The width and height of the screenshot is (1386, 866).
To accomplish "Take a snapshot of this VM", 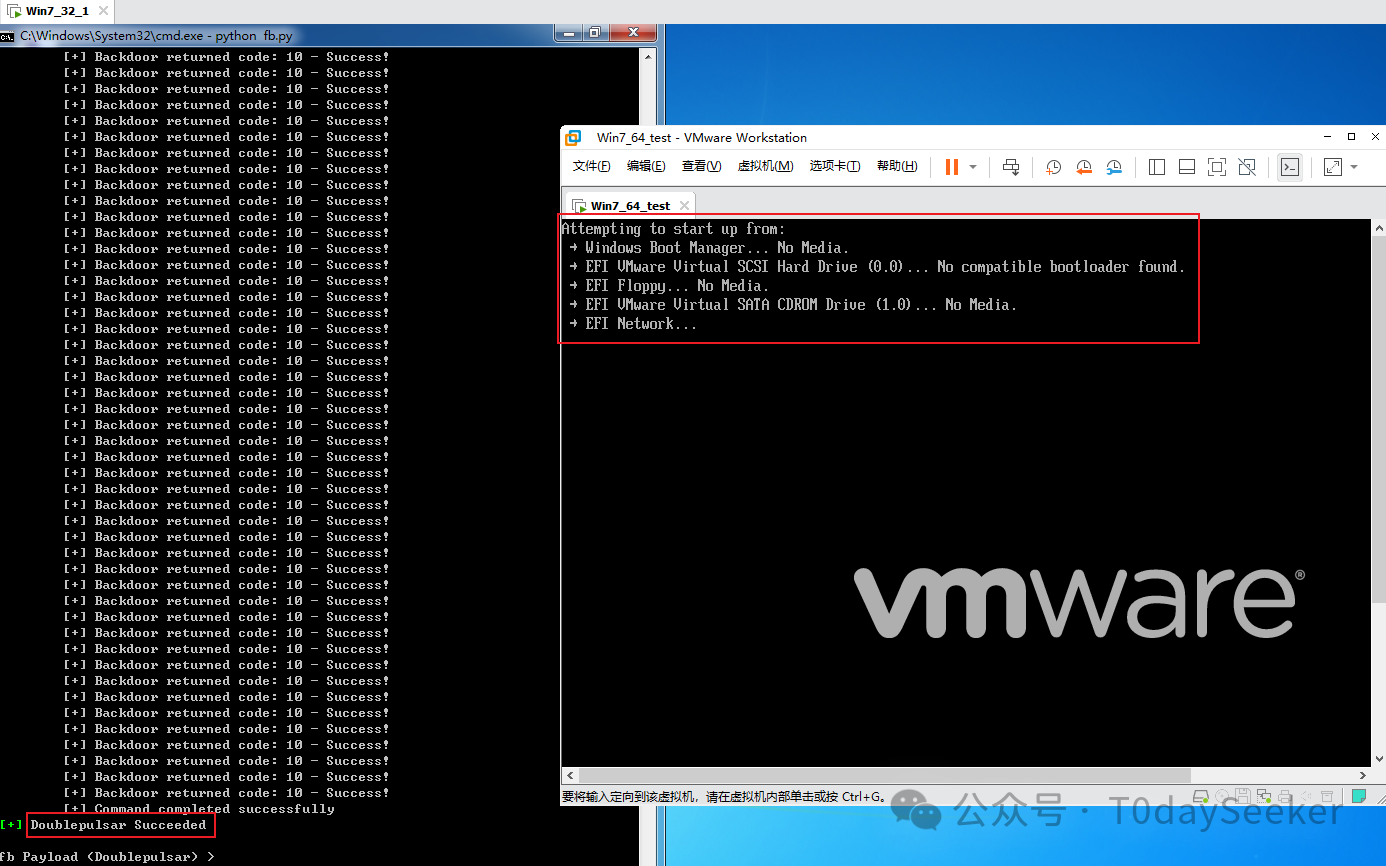I will pos(1053,167).
